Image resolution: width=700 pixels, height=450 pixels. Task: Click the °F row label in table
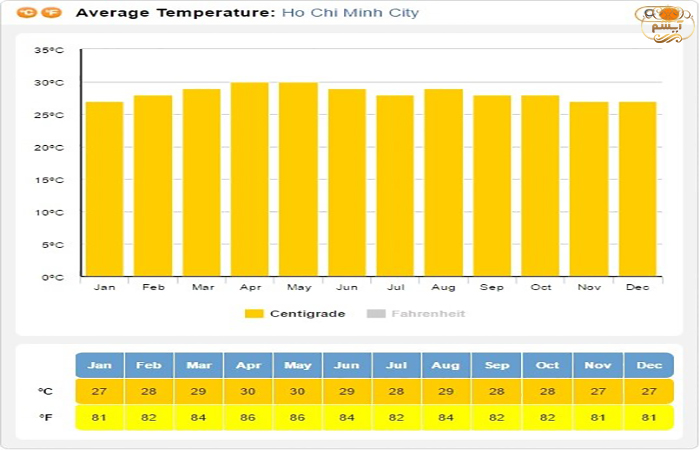point(46,417)
